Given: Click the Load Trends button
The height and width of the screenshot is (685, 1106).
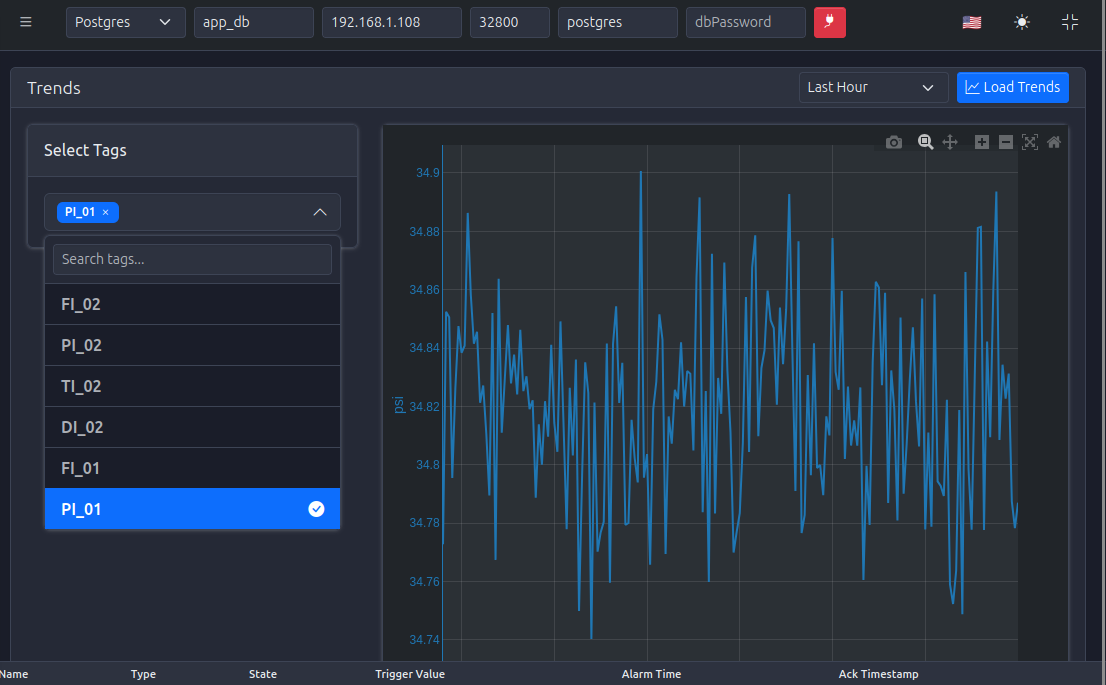Looking at the screenshot, I should tap(1012, 87).
